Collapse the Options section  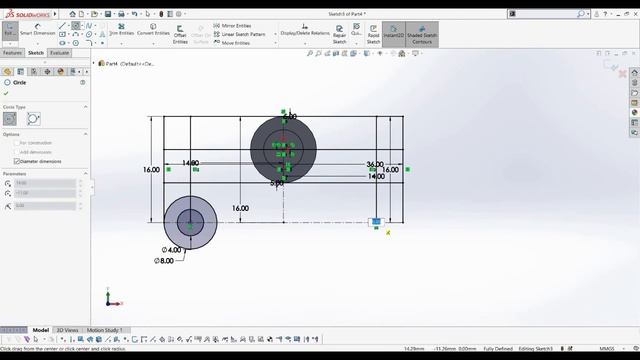(x=86, y=134)
